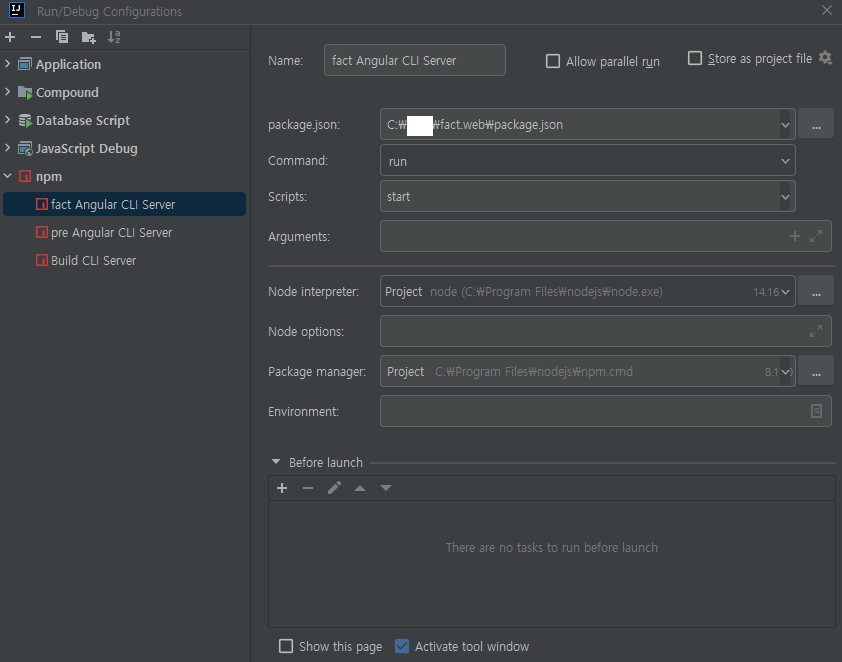Image resolution: width=842 pixels, height=662 pixels.
Task: Move before launch task up
Action: click(360, 488)
